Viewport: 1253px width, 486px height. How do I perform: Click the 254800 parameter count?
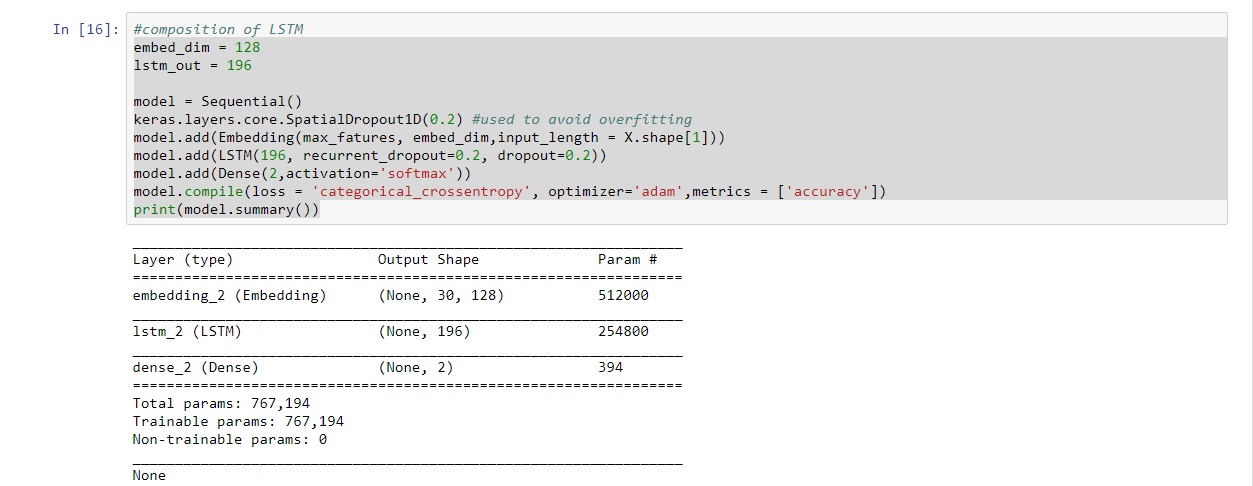pyautogui.click(x=623, y=331)
